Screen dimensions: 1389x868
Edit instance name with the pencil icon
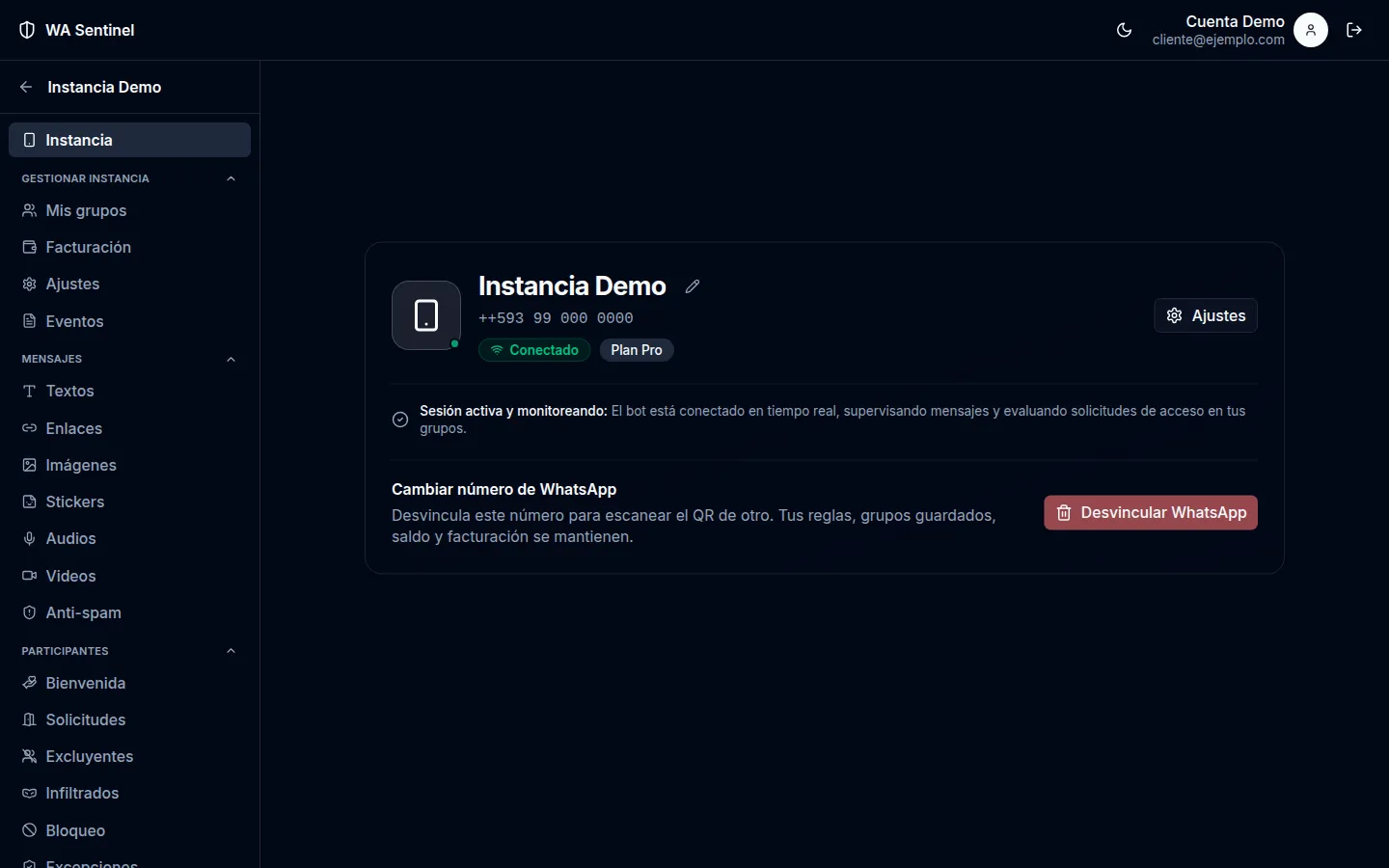693,286
